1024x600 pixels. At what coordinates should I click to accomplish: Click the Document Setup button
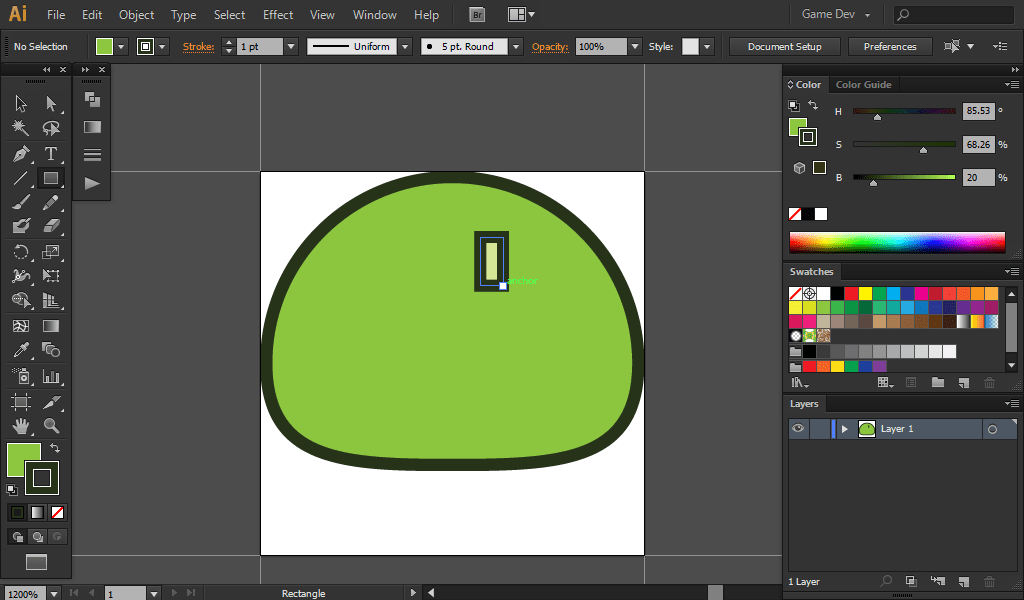coord(784,47)
